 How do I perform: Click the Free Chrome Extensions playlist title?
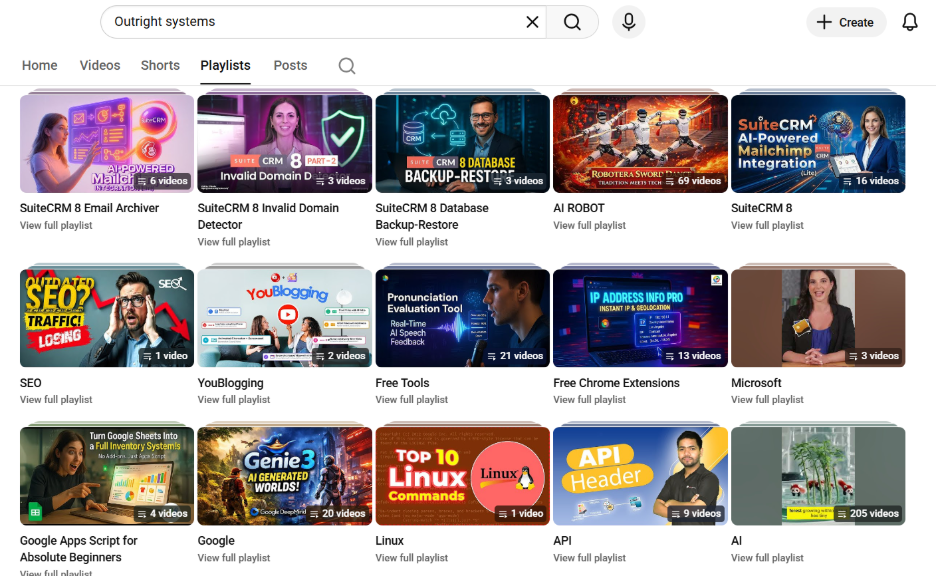[616, 383]
